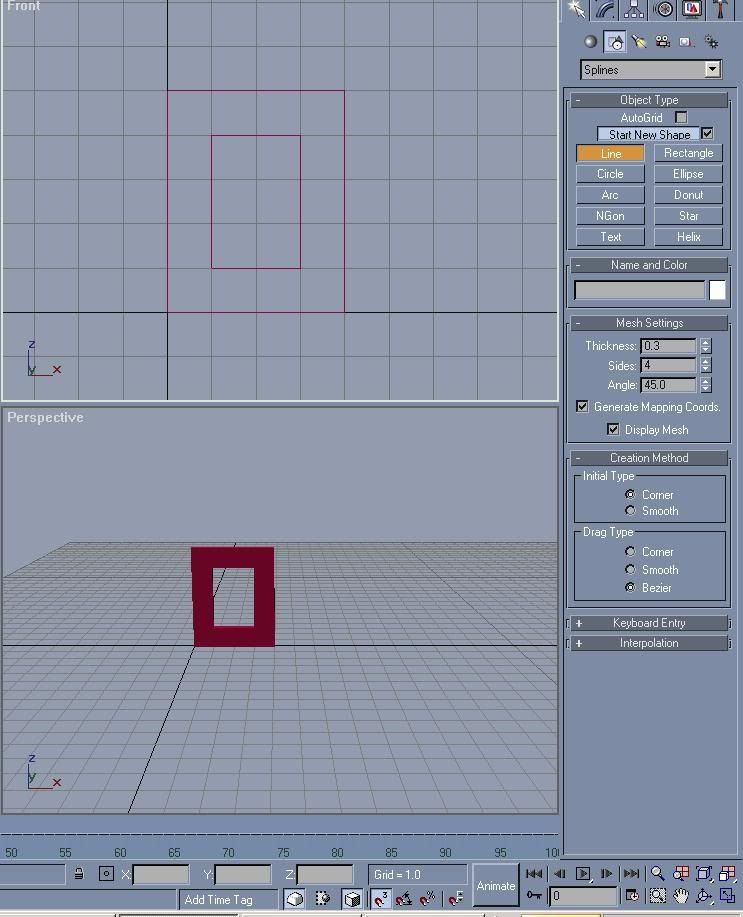
Task: Click the Thickness value field
Action: pyautogui.click(x=668, y=346)
